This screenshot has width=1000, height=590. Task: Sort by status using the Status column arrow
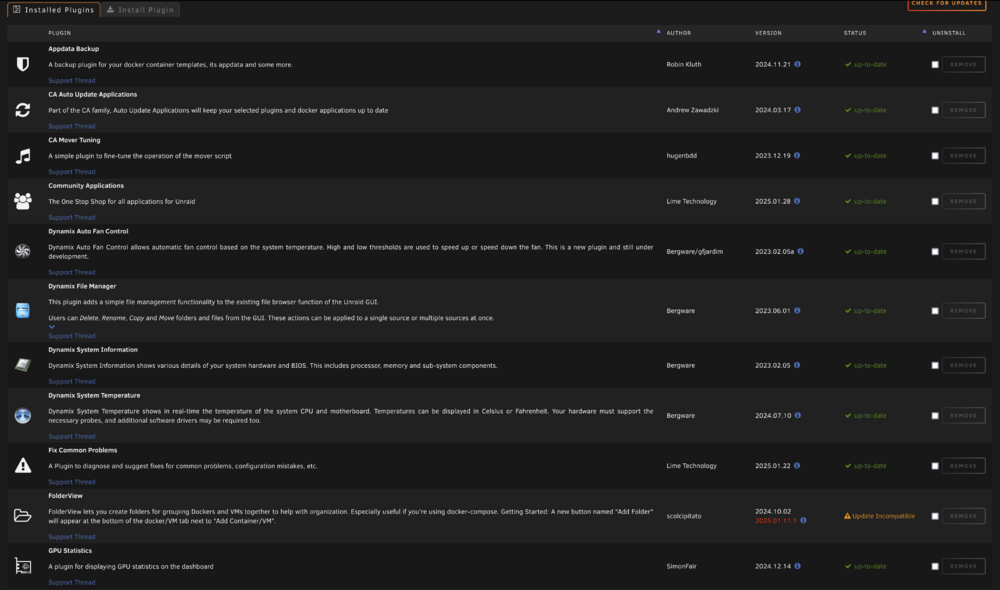tap(924, 31)
